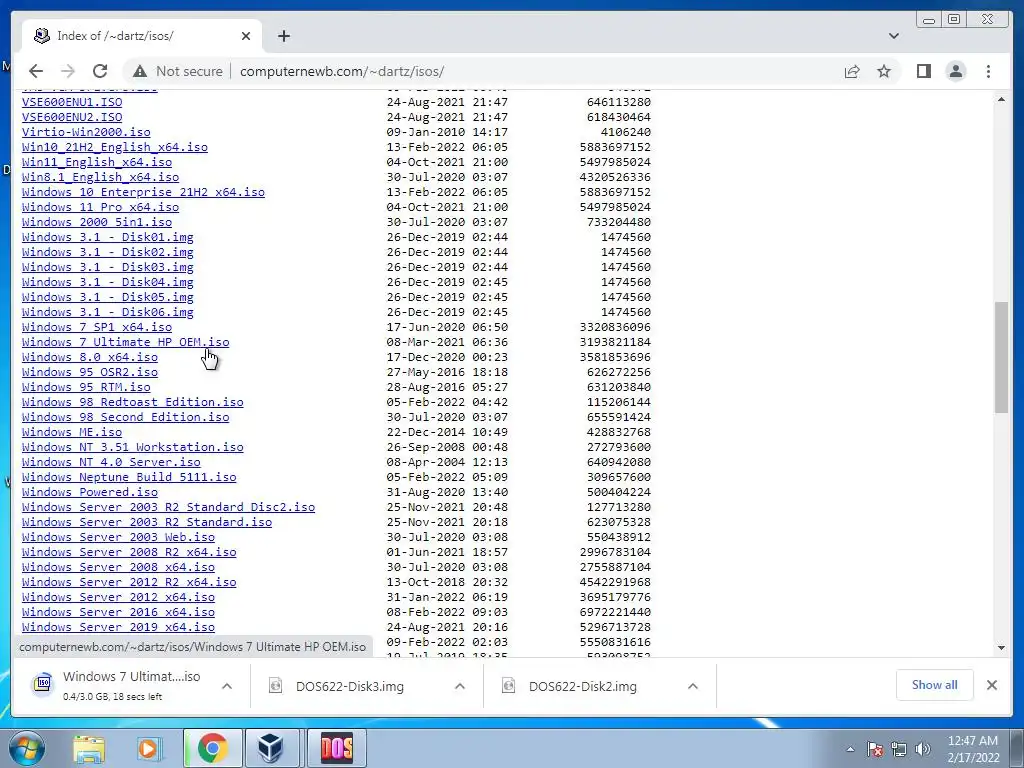Viewport: 1024px width, 768px height.
Task: Close the Index of /~dartz/isos/ tab
Action: (246, 36)
